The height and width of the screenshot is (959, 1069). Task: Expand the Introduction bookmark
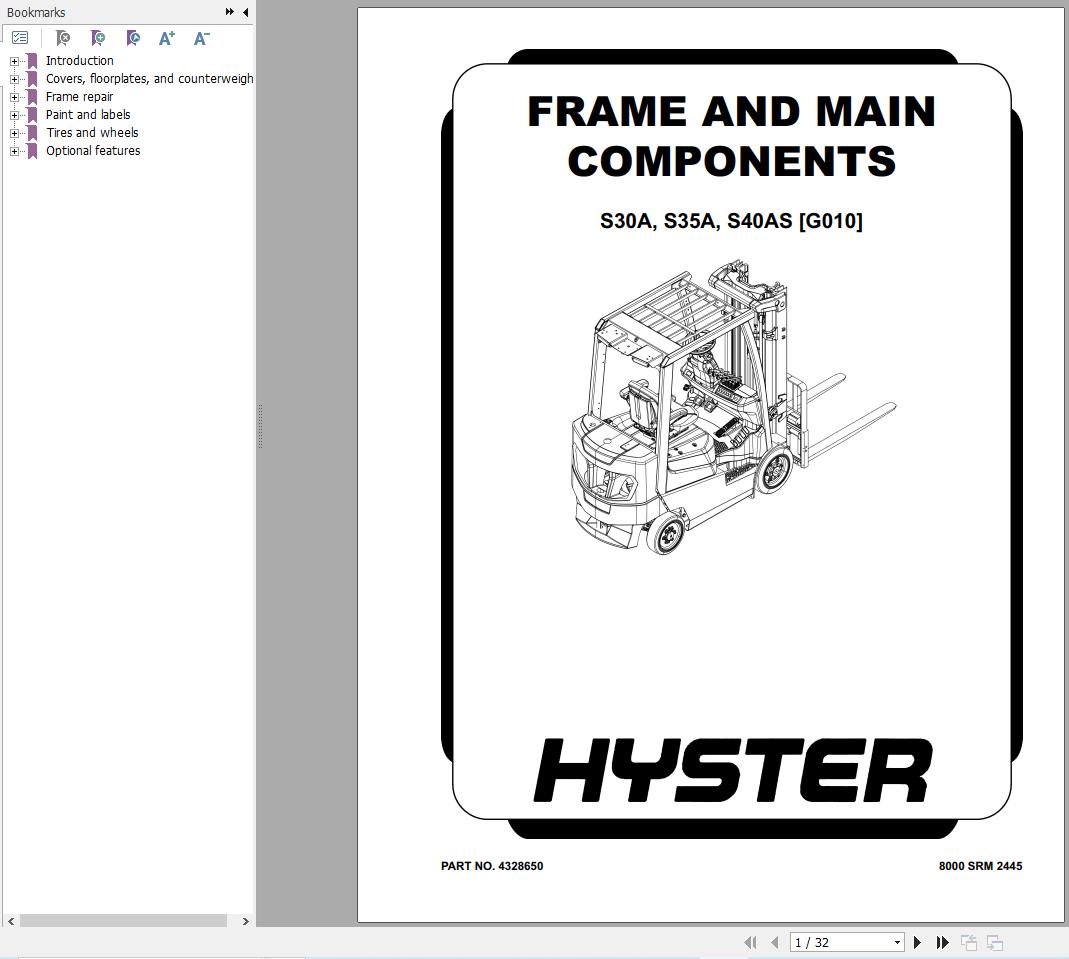tap(14, 61)
